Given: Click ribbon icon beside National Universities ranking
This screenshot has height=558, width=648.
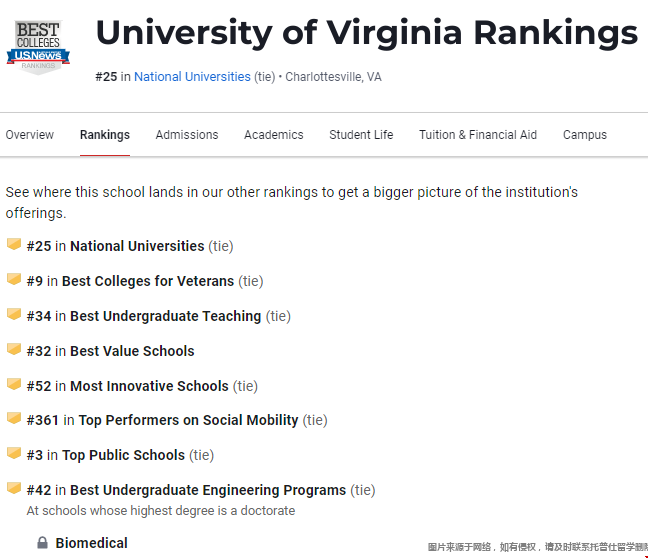Looking at the screenshot, I should click(14, 245).
